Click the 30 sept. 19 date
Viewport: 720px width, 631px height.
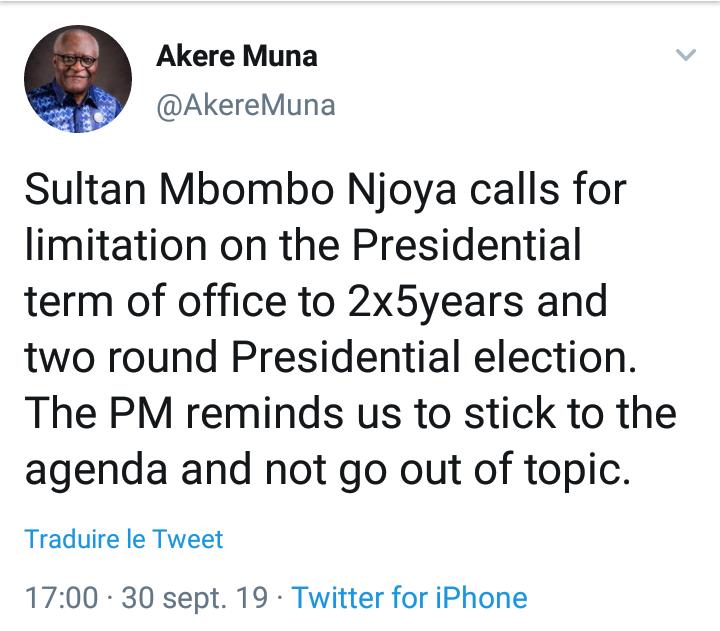194,598
